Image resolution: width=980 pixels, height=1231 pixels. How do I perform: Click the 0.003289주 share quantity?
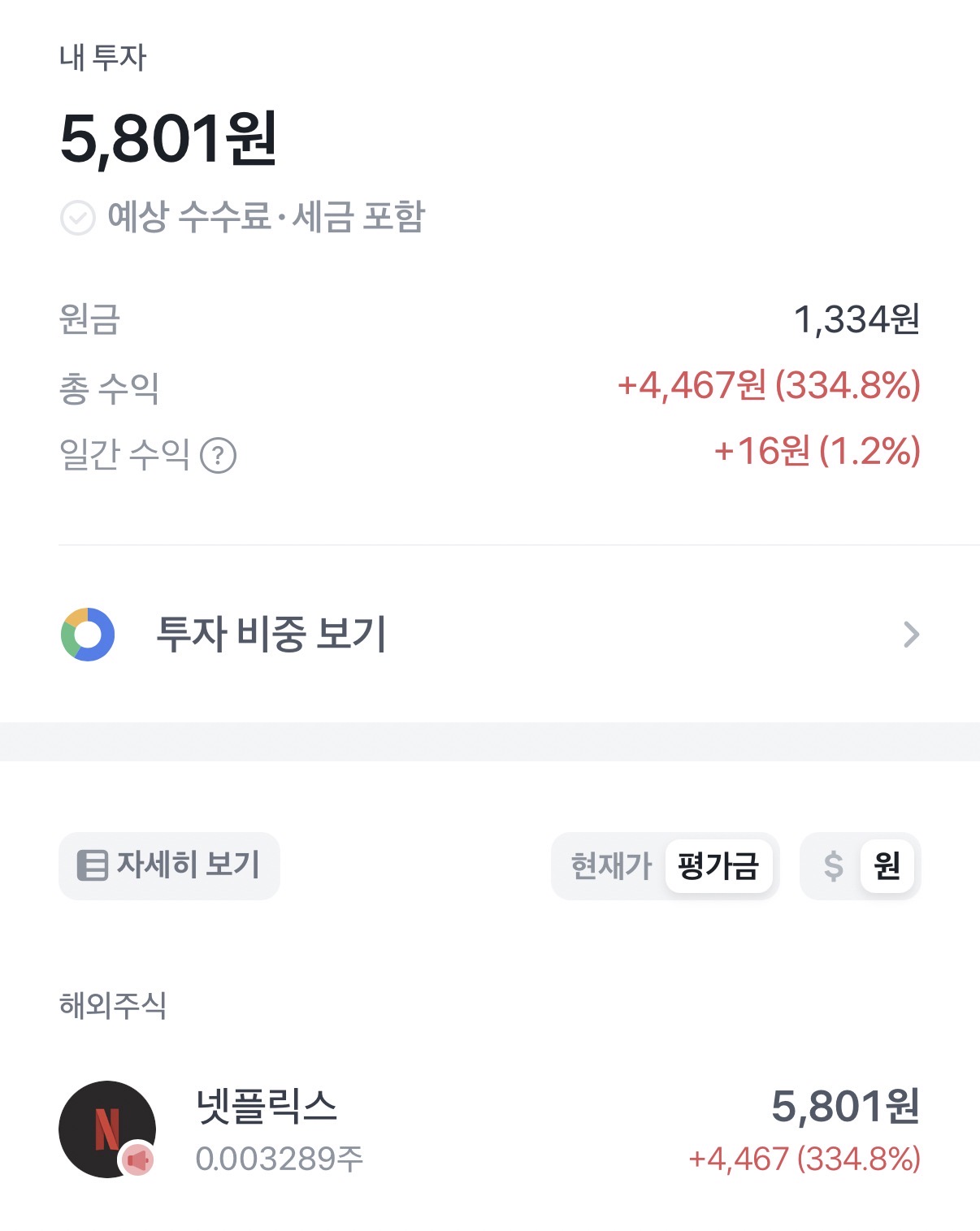point(279,1159)
